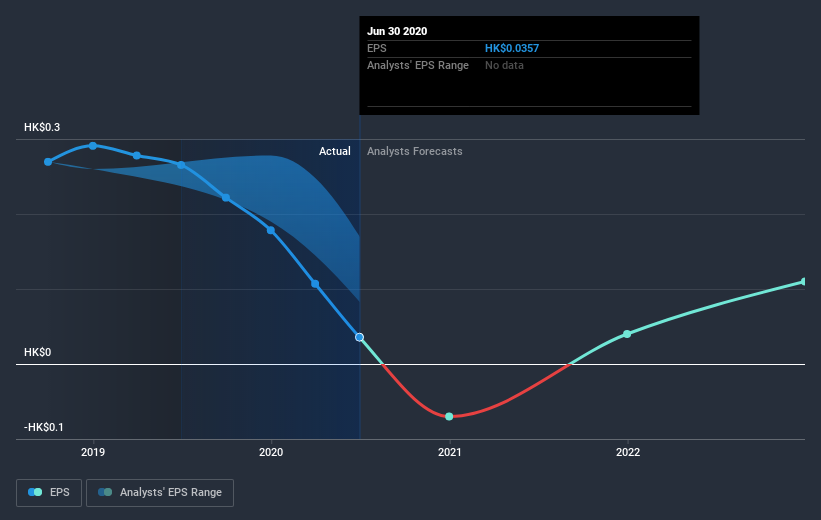
Task: Click the 'Actual' section label
Action: click(335, 151)
